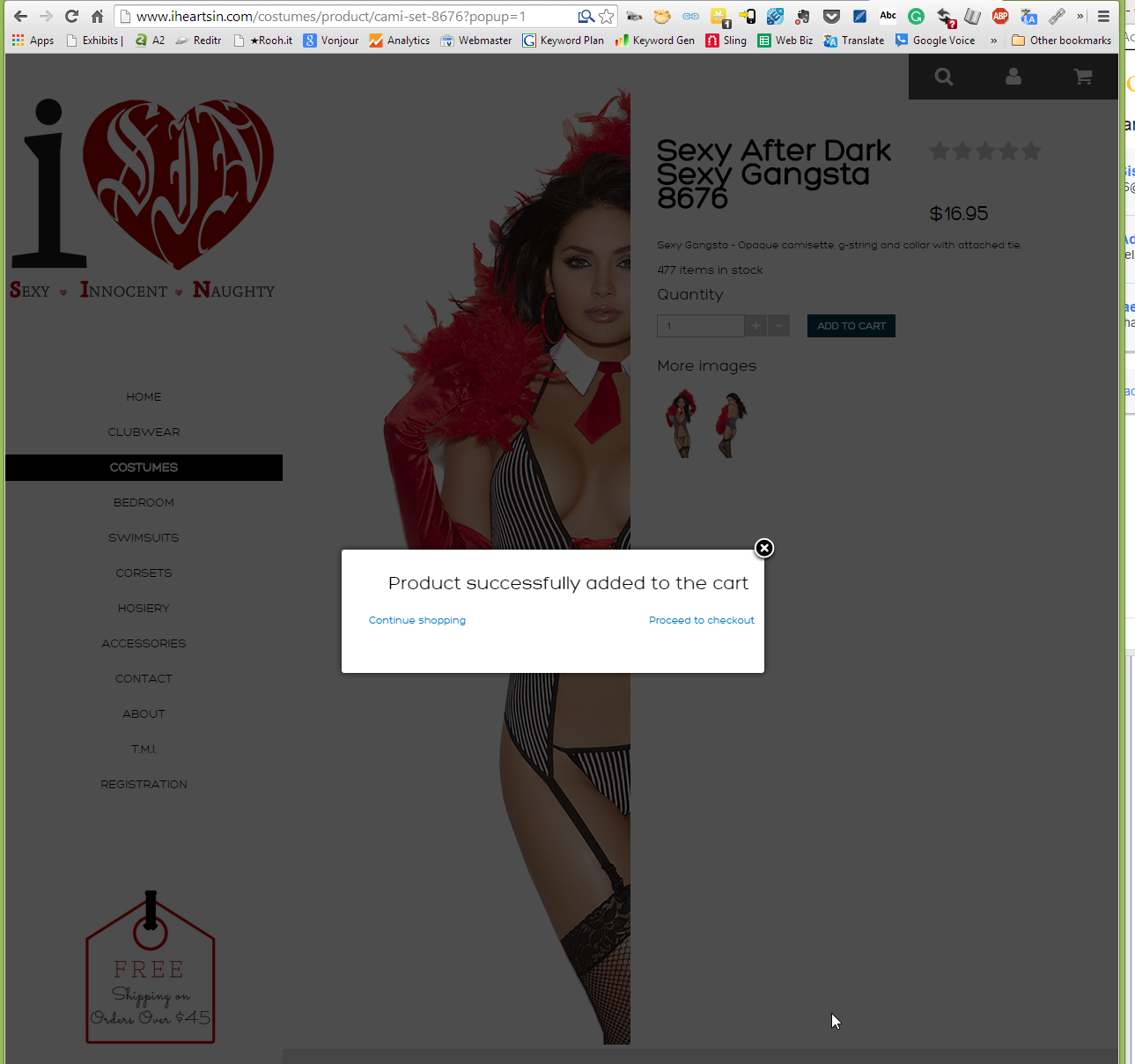Open the Reditr bookmark
Image resolution: width=1135 pixels, height=1064 pixels.
[198, 41]
